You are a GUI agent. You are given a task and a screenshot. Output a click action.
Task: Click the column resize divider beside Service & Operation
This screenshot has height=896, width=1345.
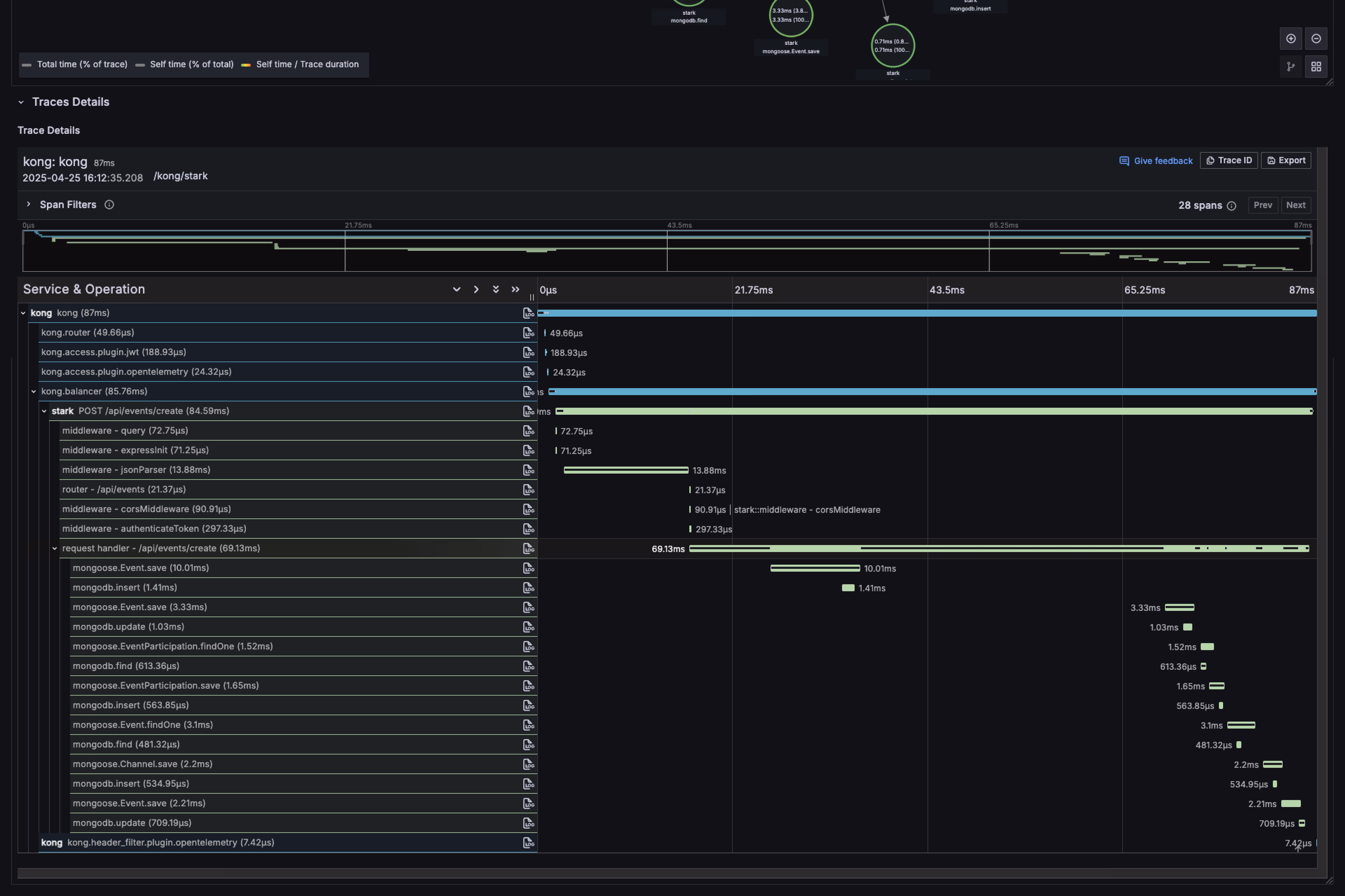532,297
